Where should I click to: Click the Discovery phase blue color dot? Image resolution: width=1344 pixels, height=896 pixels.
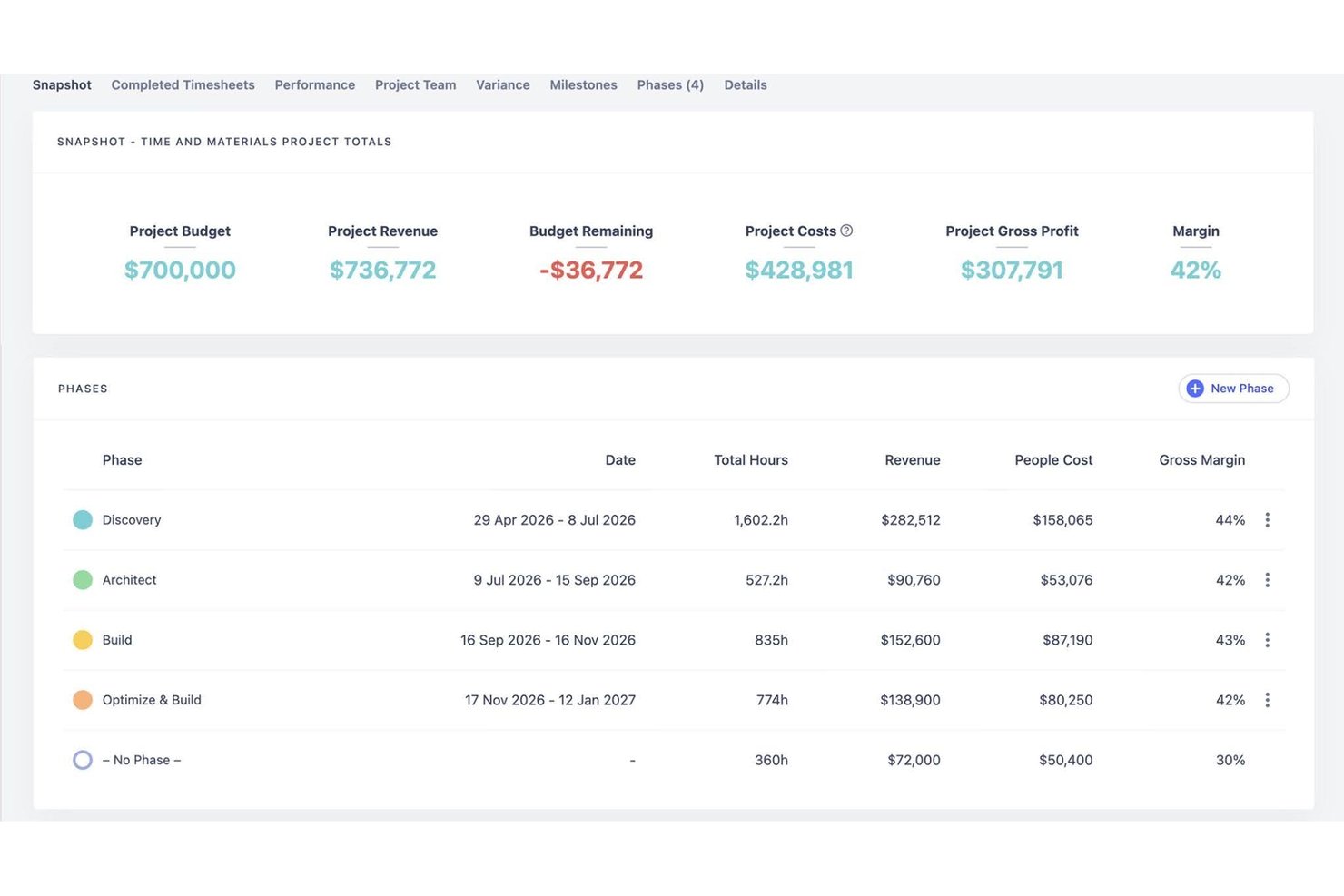(x=83, y=520)
